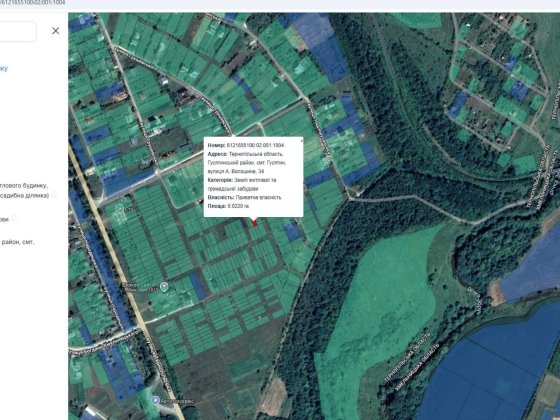Dismiss the parcel info popup
Image resolution: width=560 pixels, height=420 pixels.
click(x=301, y=140)
